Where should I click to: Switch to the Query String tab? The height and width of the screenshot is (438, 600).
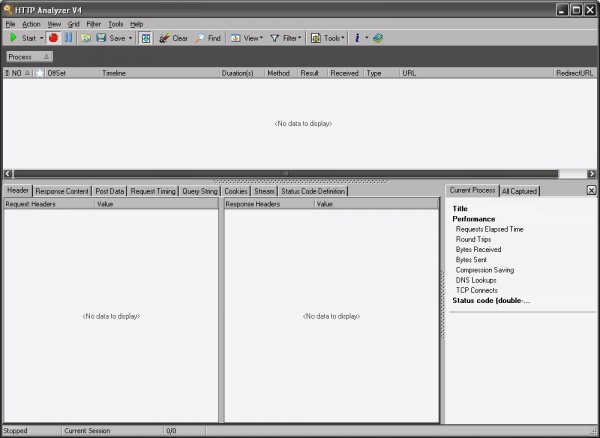[x=200, y=191]
